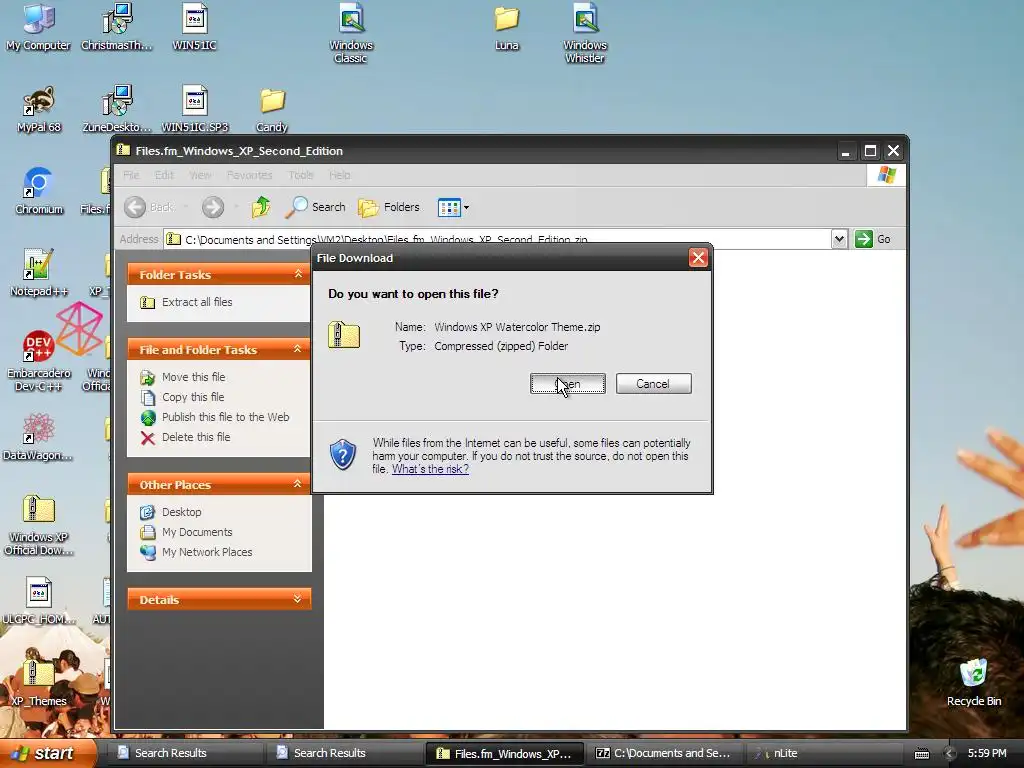Select the Chromium desktop shortcut
1024x768 pixels.
[x=39, y=191]
